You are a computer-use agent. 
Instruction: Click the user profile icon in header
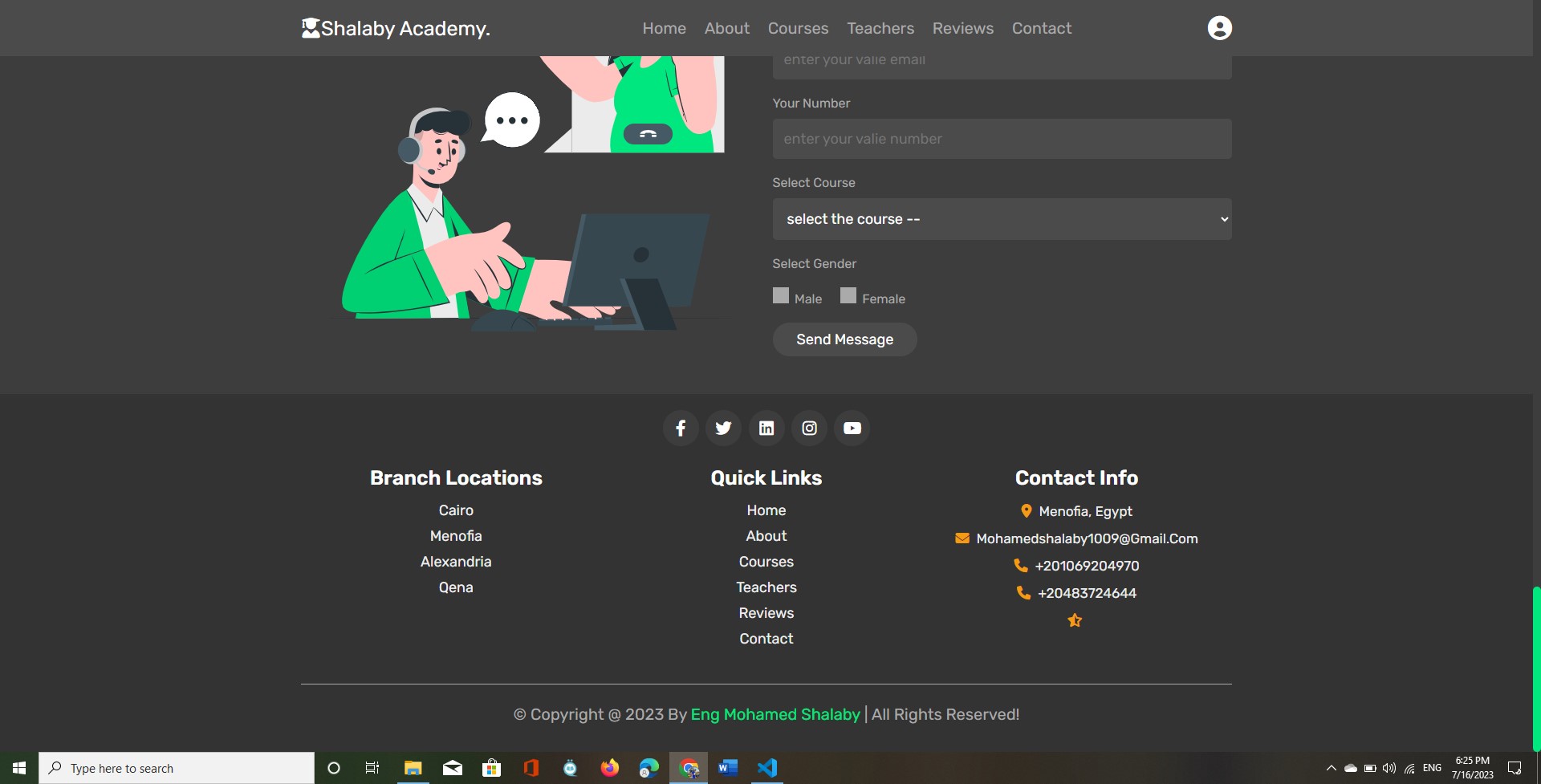(1219, 28)
